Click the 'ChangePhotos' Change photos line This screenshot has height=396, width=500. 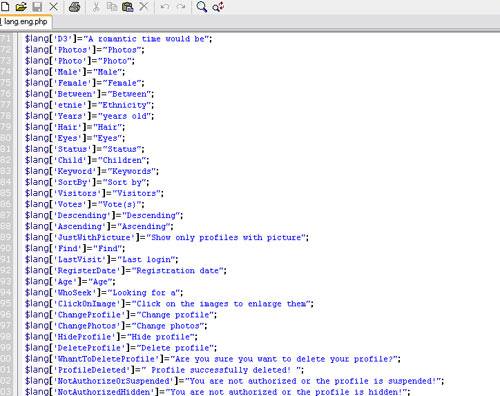click(x=116, y=325)
